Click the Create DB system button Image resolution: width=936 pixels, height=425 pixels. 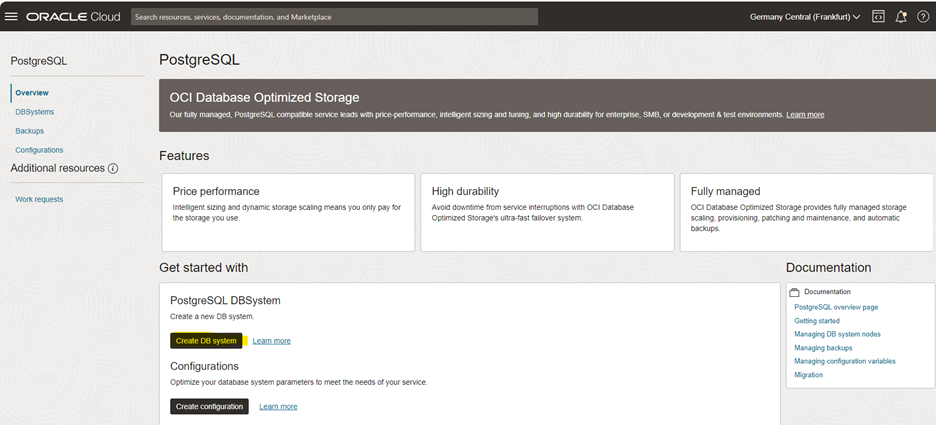[x=206, y=341]
